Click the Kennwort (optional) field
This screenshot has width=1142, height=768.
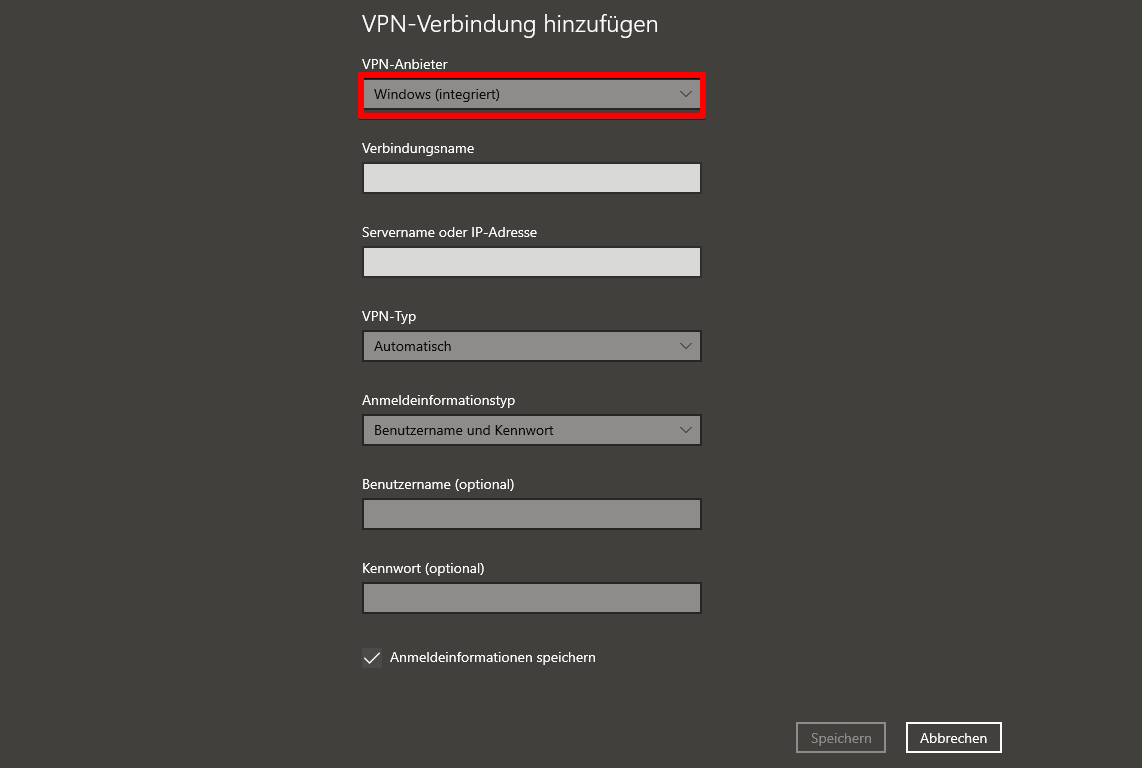[x=532, y=598]
